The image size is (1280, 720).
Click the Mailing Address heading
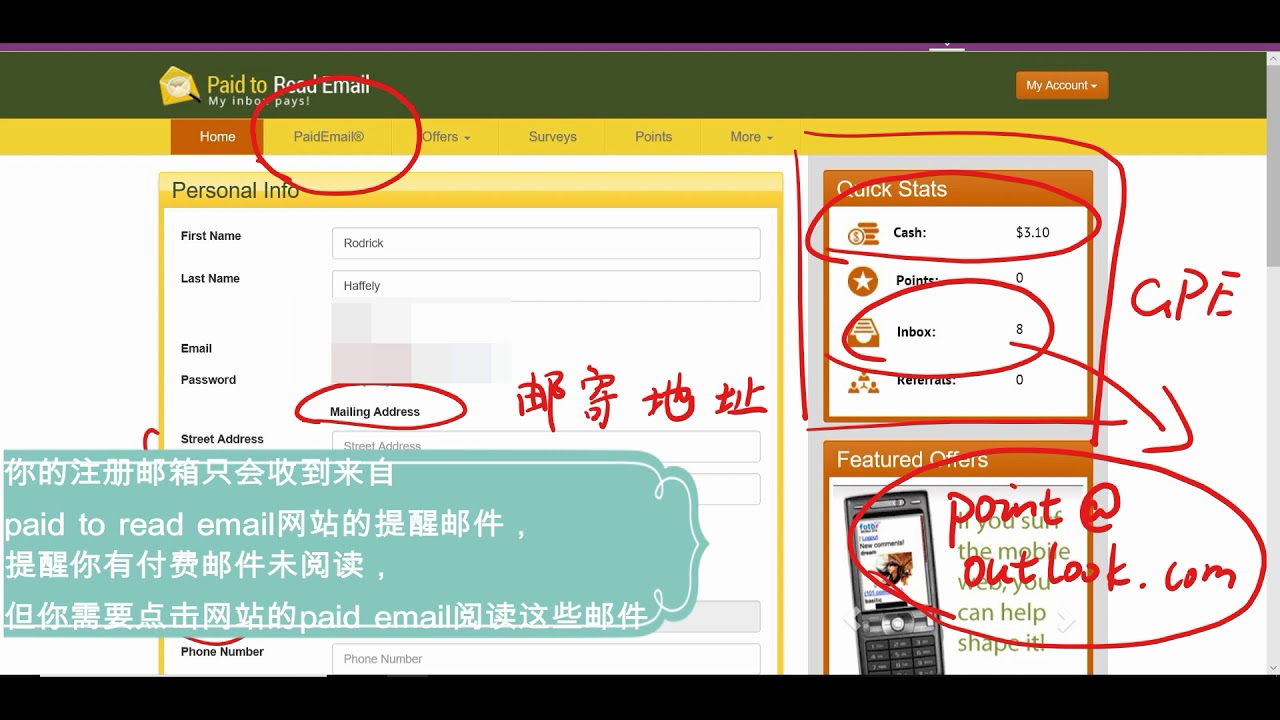[375, 412]
